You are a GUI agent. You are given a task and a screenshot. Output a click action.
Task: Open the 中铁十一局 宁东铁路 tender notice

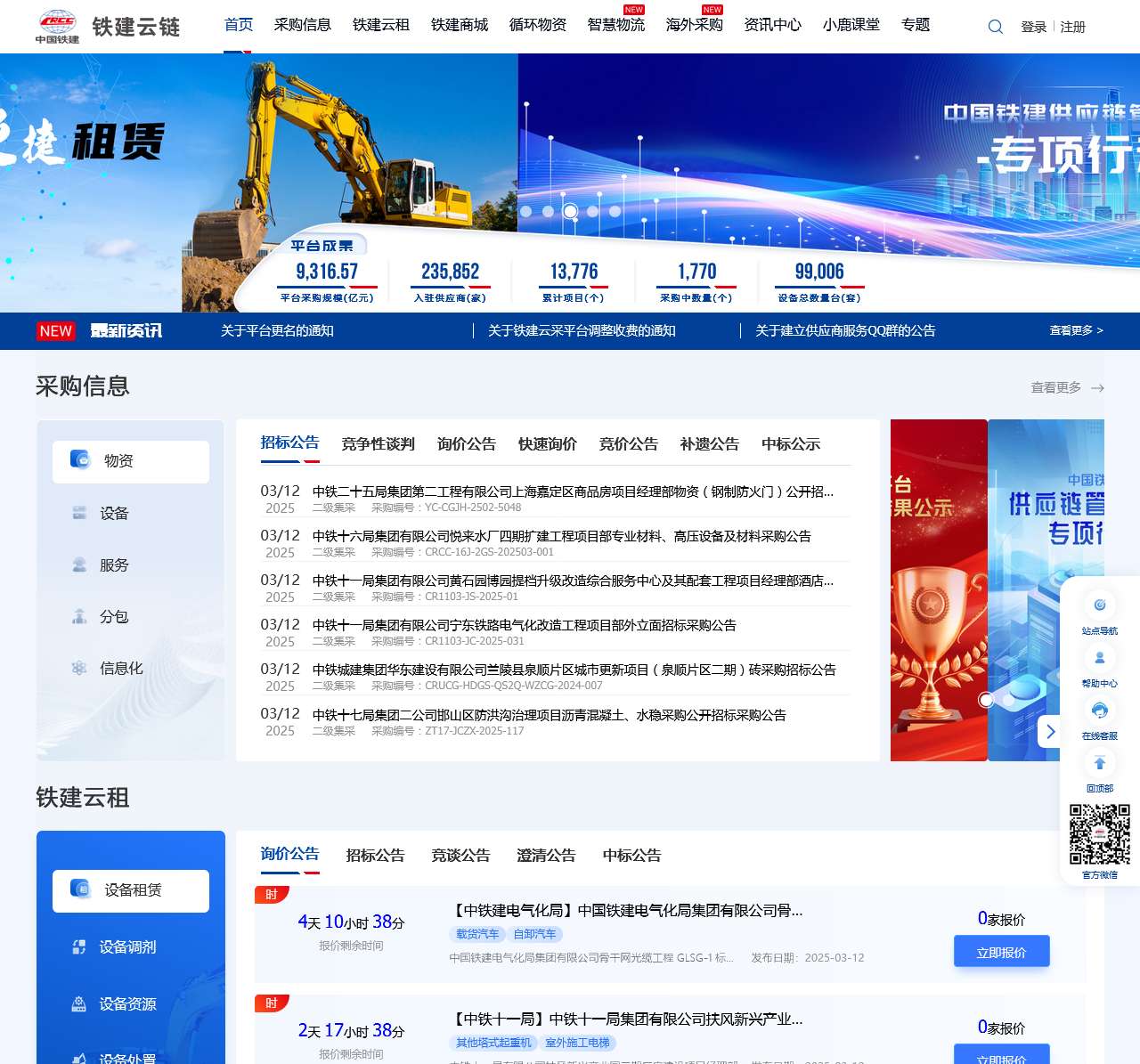(525, 625)
